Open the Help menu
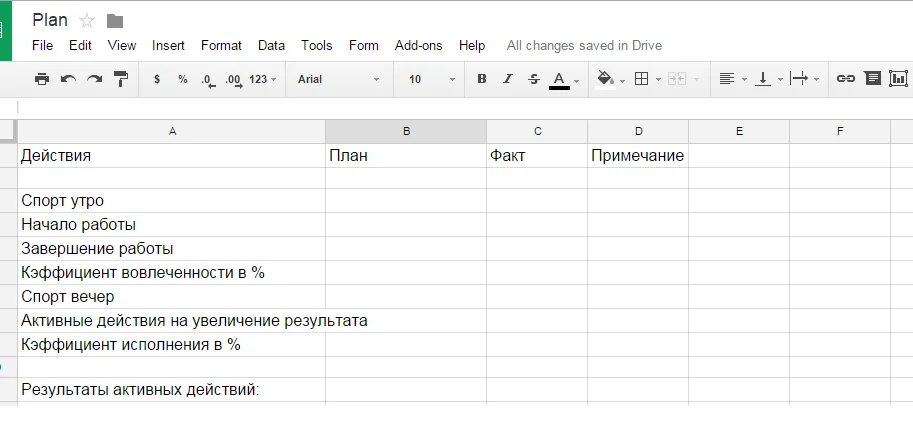Viewport: 913px width, 422px height. click(472, 45)
